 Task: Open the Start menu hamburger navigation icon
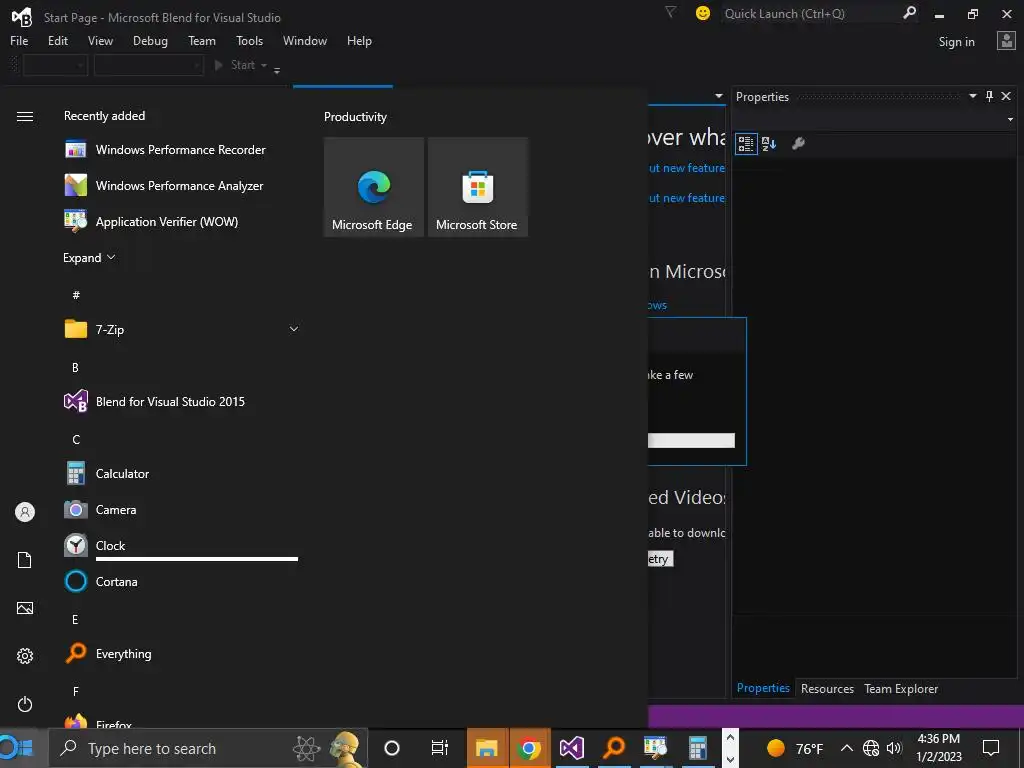[x=25, y=117]
